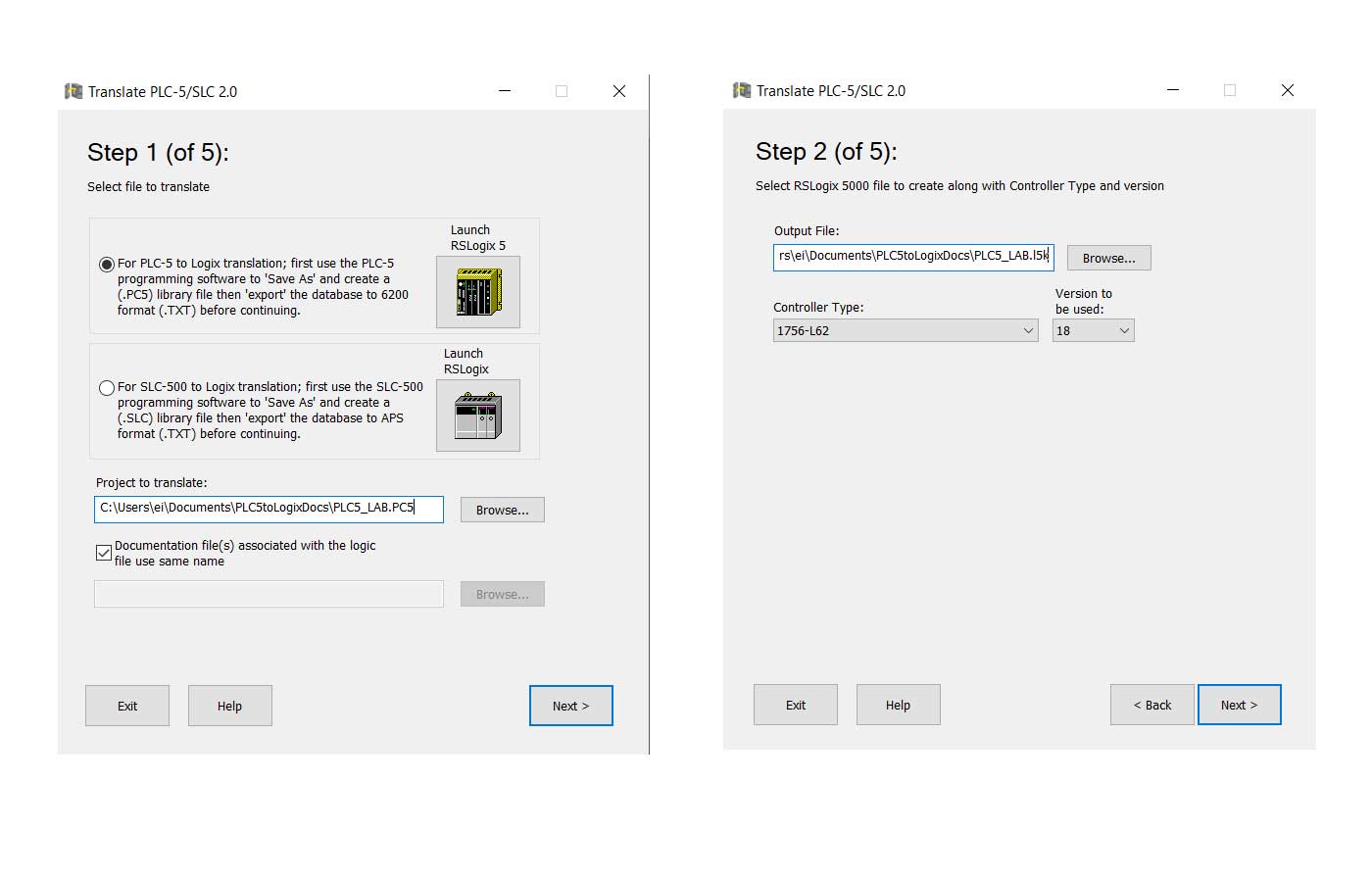
Task: Click the 'Project to translate:' label
Action: 152,483
